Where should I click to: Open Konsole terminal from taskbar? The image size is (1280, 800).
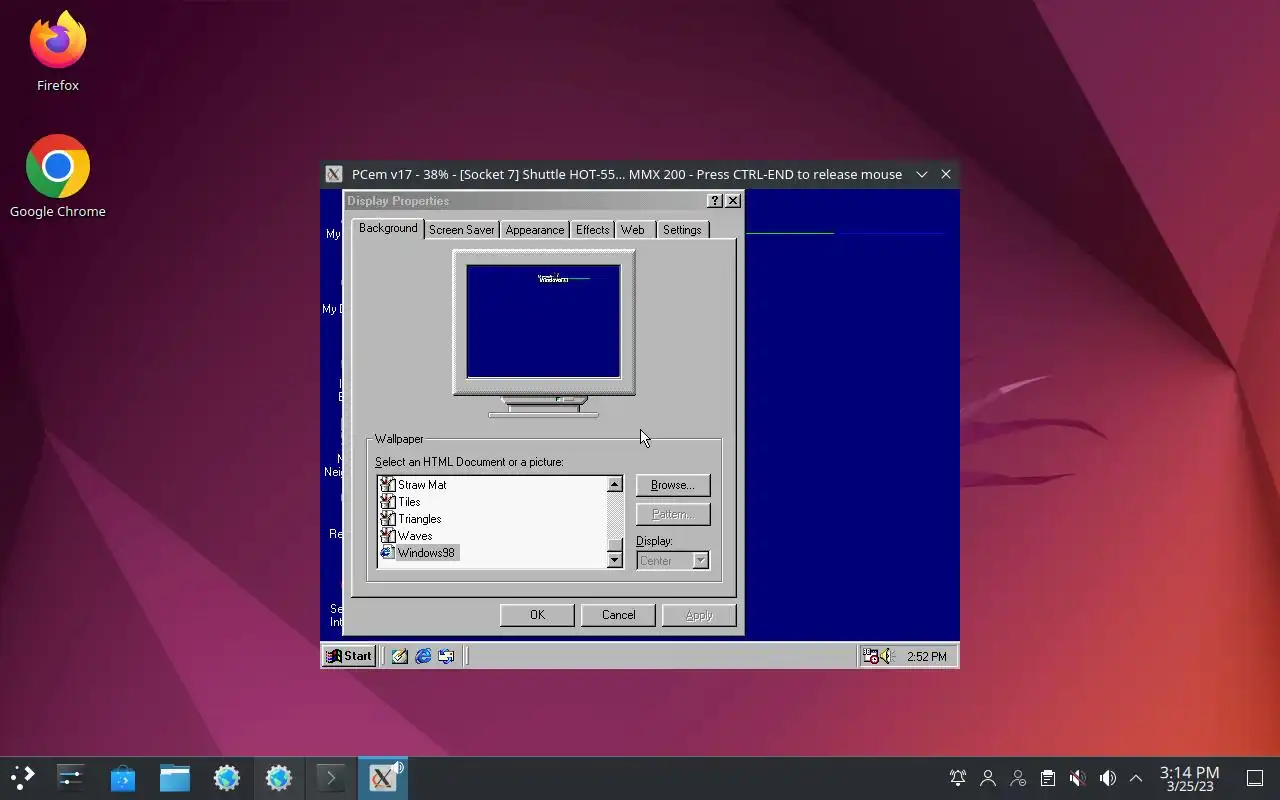coord(331,778)
